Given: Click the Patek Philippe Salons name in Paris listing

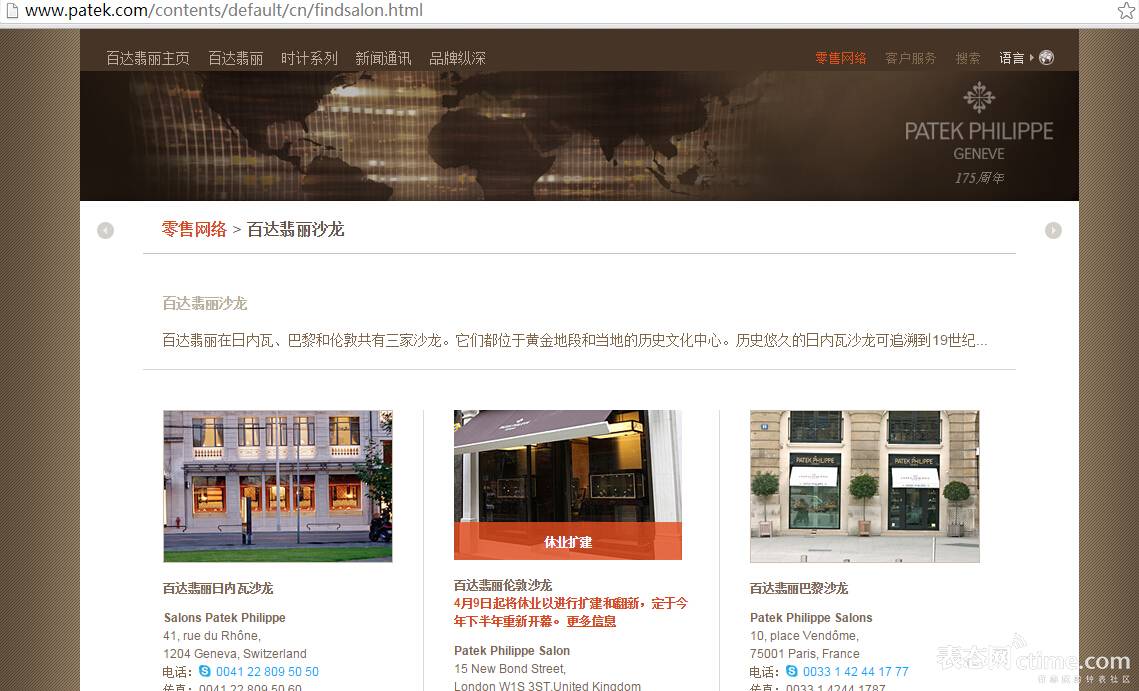Looking at the screenshot, I should tap(811, 618).
